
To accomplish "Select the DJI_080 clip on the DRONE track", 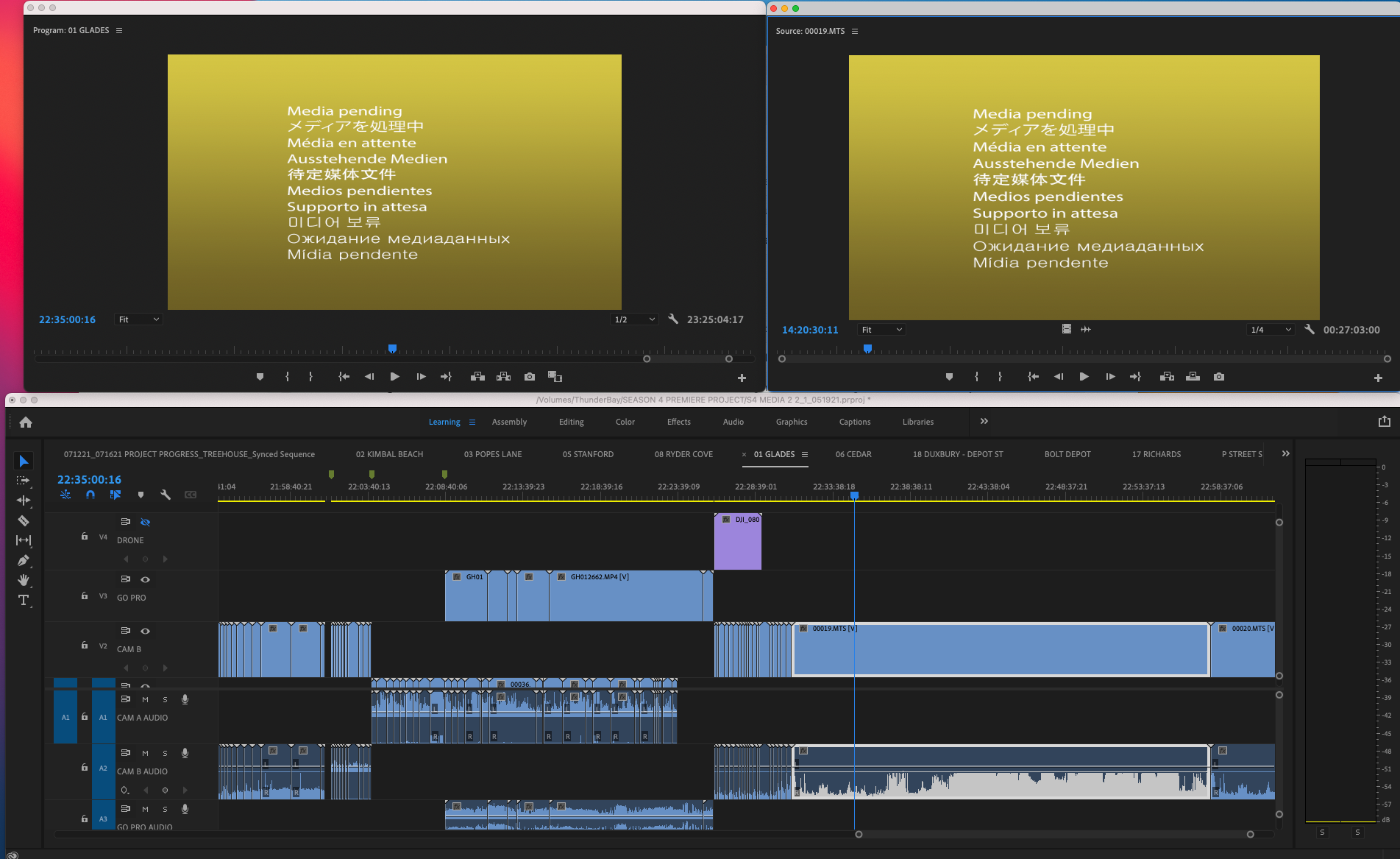I will [738, 541].
